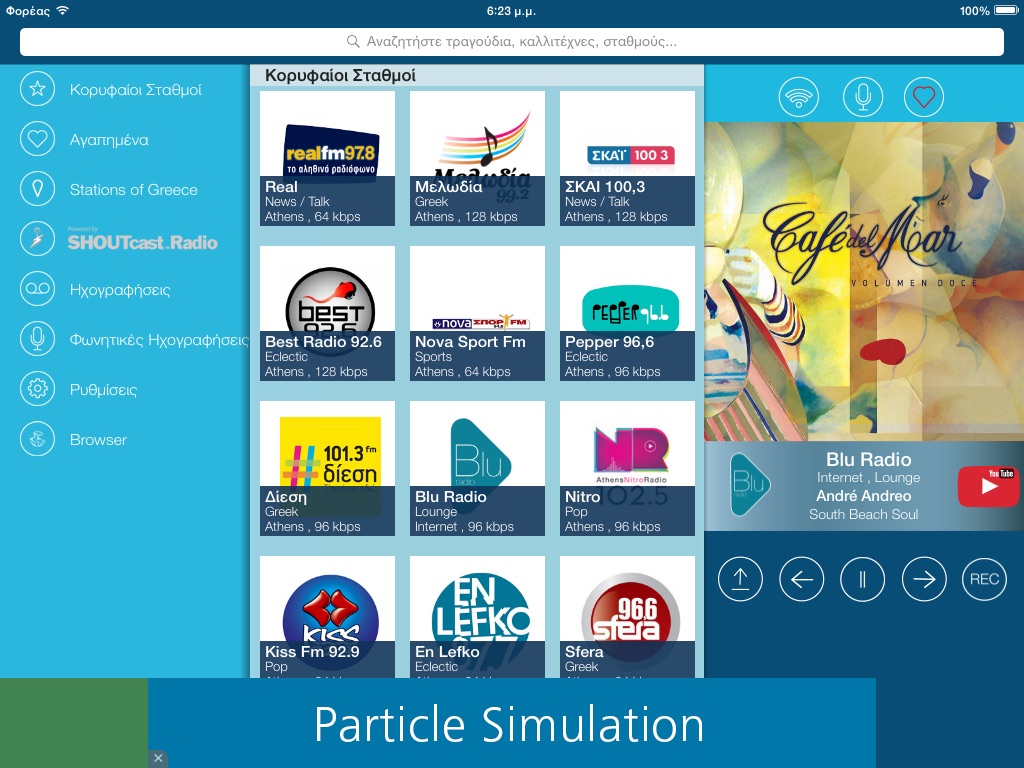
Task: Open Ηχογραφήσεις recordings menu
Action: (120, 290)
